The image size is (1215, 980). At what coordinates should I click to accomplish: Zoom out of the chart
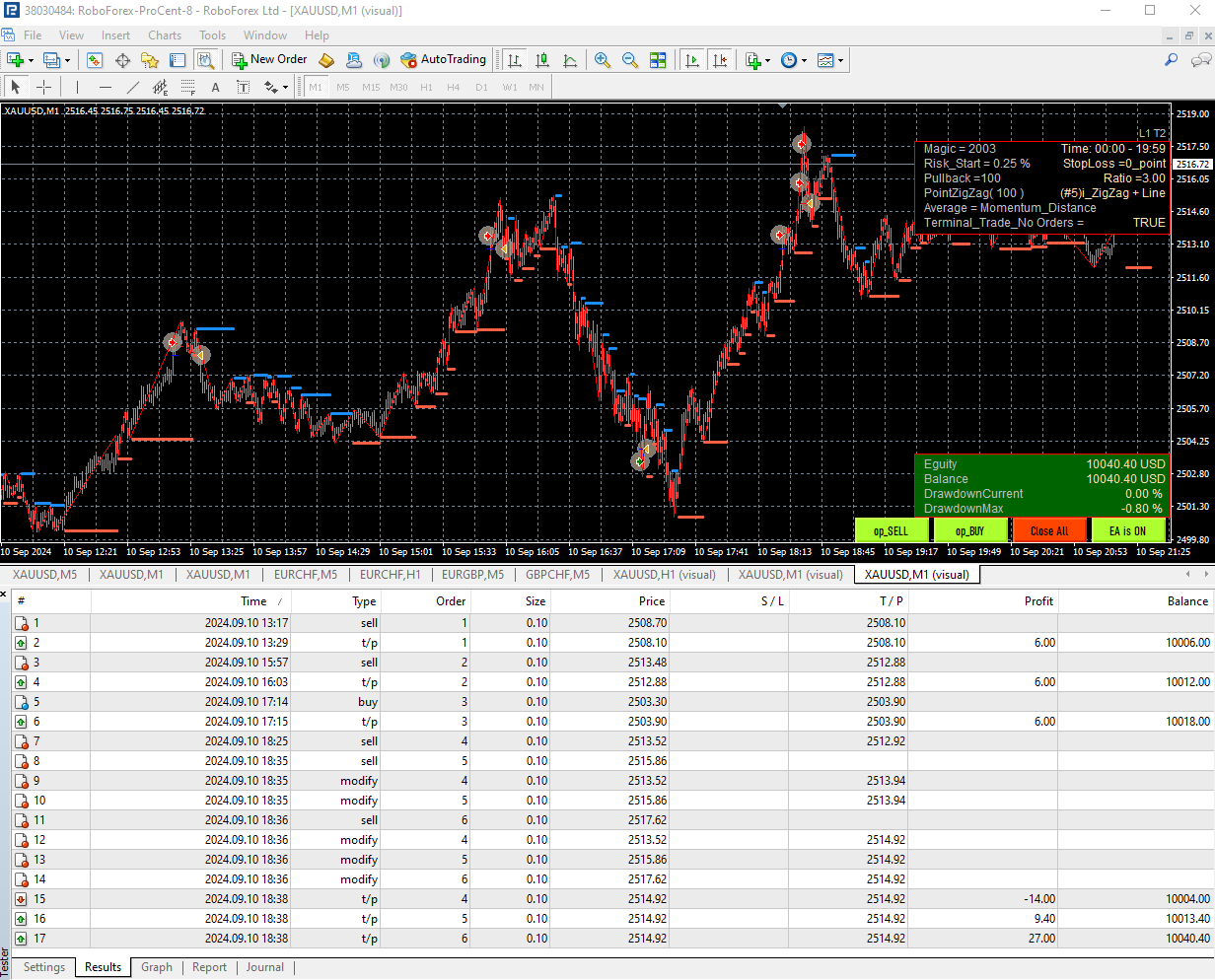[x=630, y=60]
